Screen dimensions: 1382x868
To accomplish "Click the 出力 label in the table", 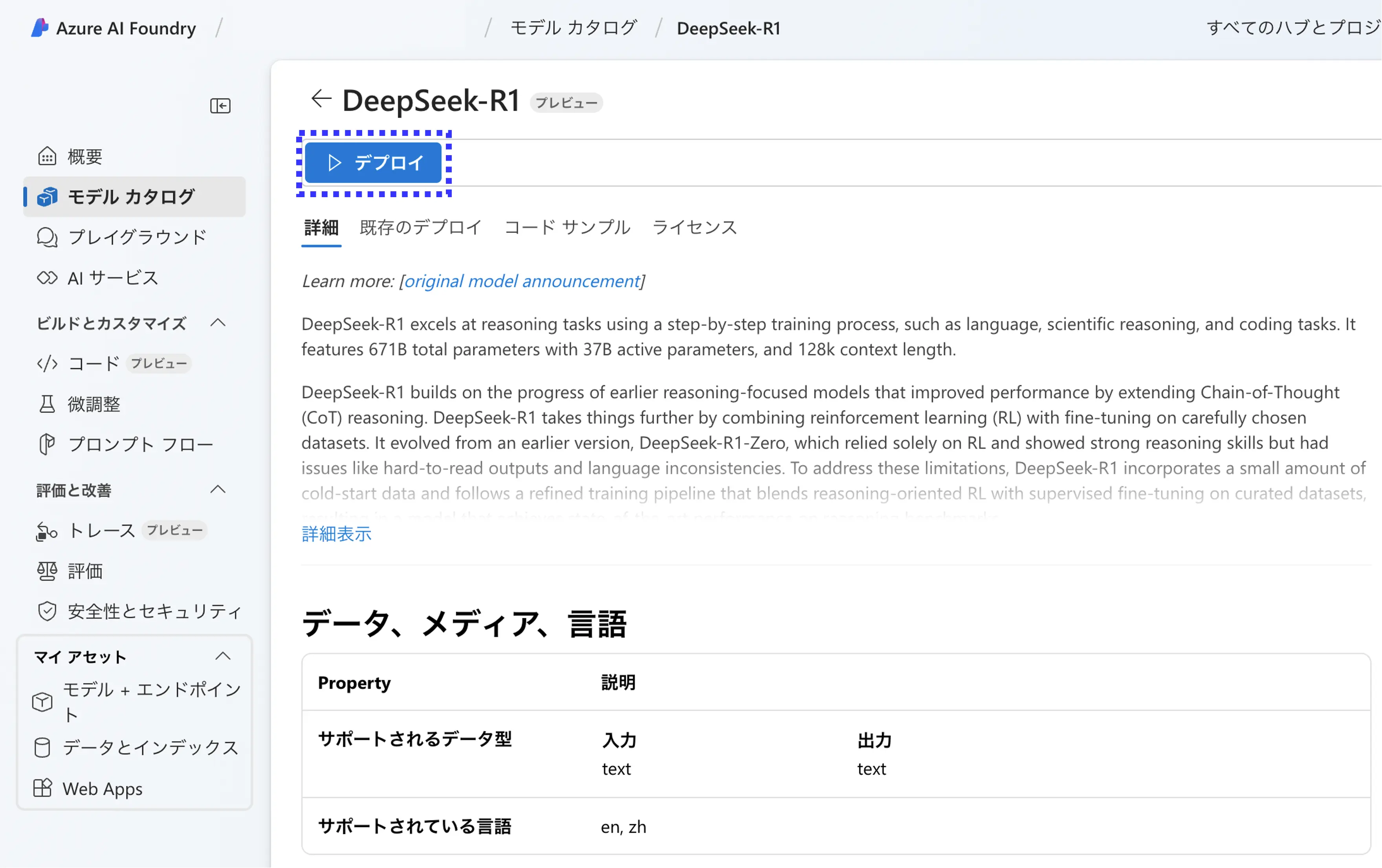I will [x=874, y=740].
